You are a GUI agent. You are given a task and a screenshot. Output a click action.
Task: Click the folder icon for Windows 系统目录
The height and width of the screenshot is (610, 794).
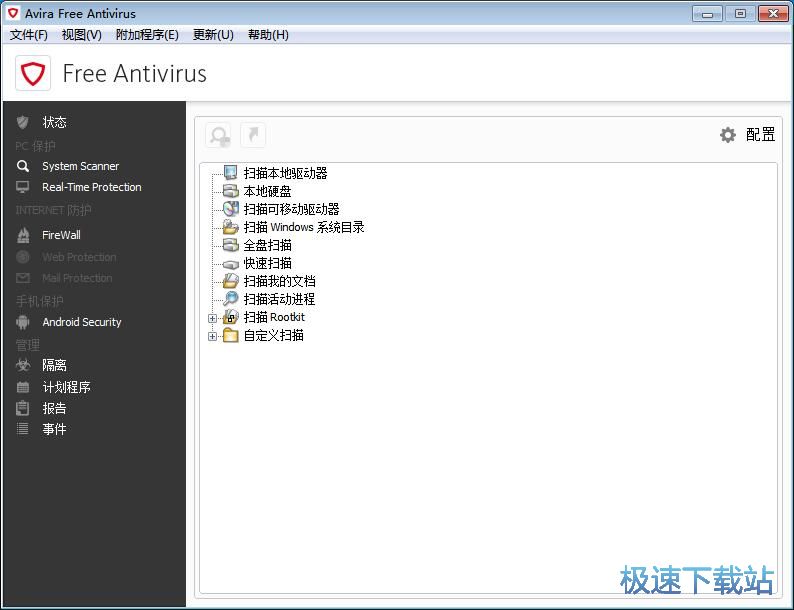click(x=230, y=227)
